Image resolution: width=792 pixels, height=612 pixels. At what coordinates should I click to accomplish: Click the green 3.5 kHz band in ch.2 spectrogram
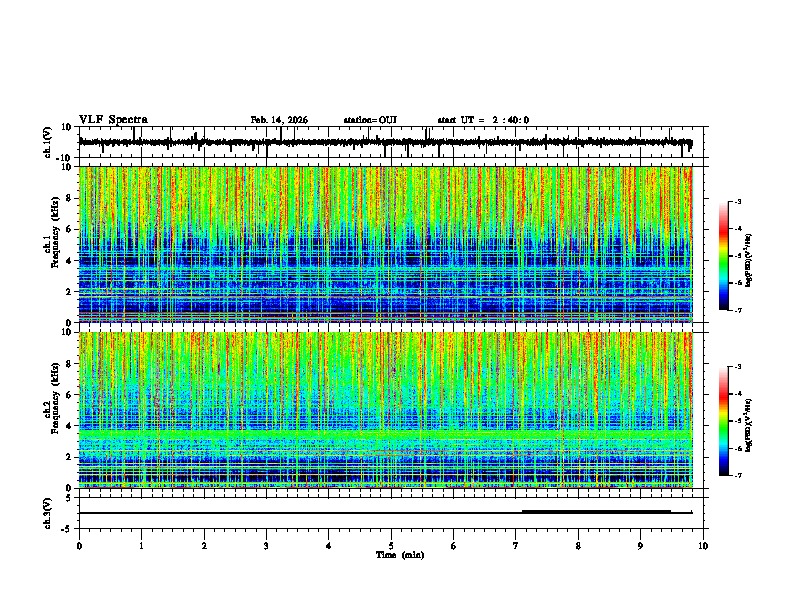(385, 434)
